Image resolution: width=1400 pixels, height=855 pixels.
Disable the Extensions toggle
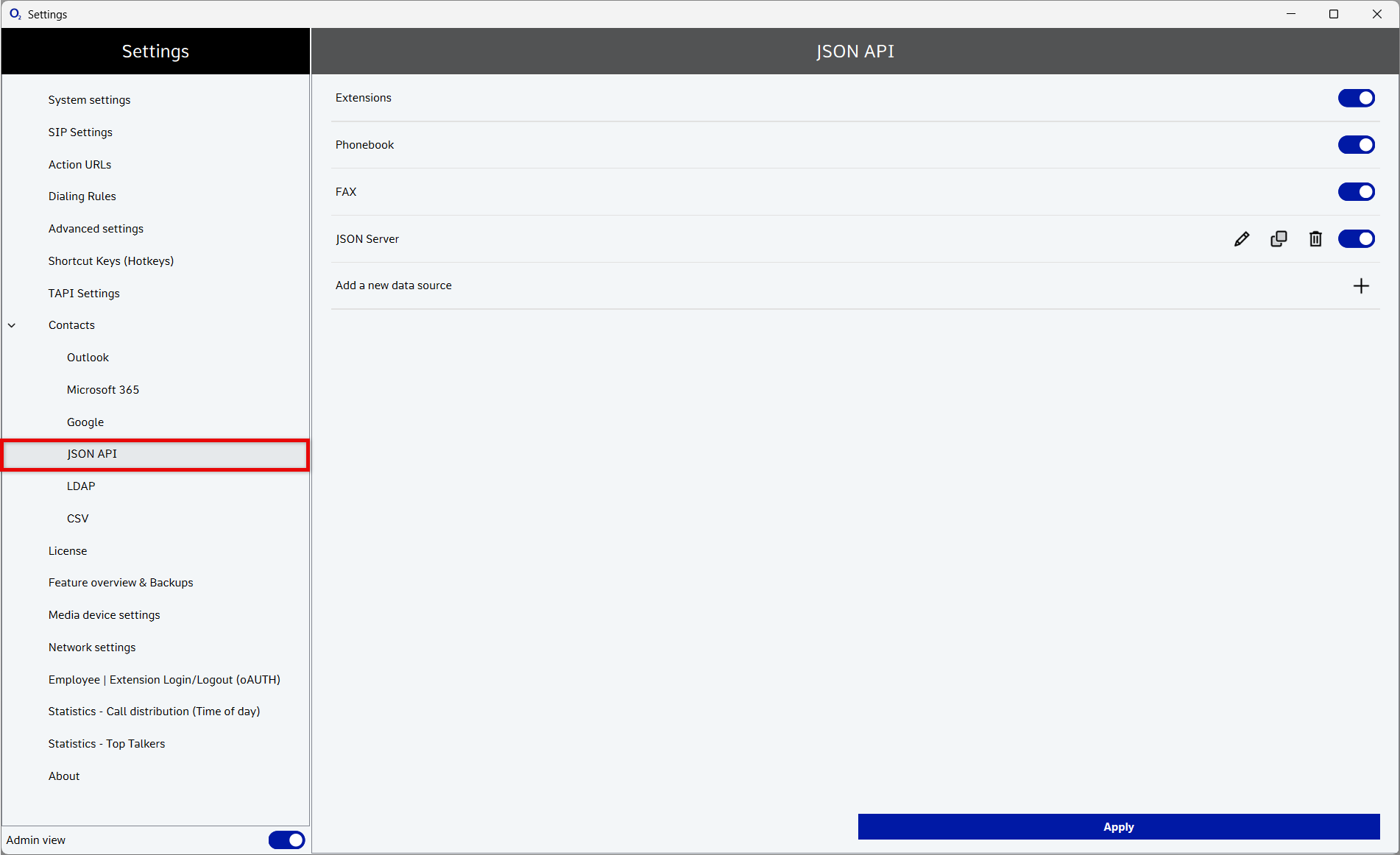pyautogui.click(x=1356, y=98)
